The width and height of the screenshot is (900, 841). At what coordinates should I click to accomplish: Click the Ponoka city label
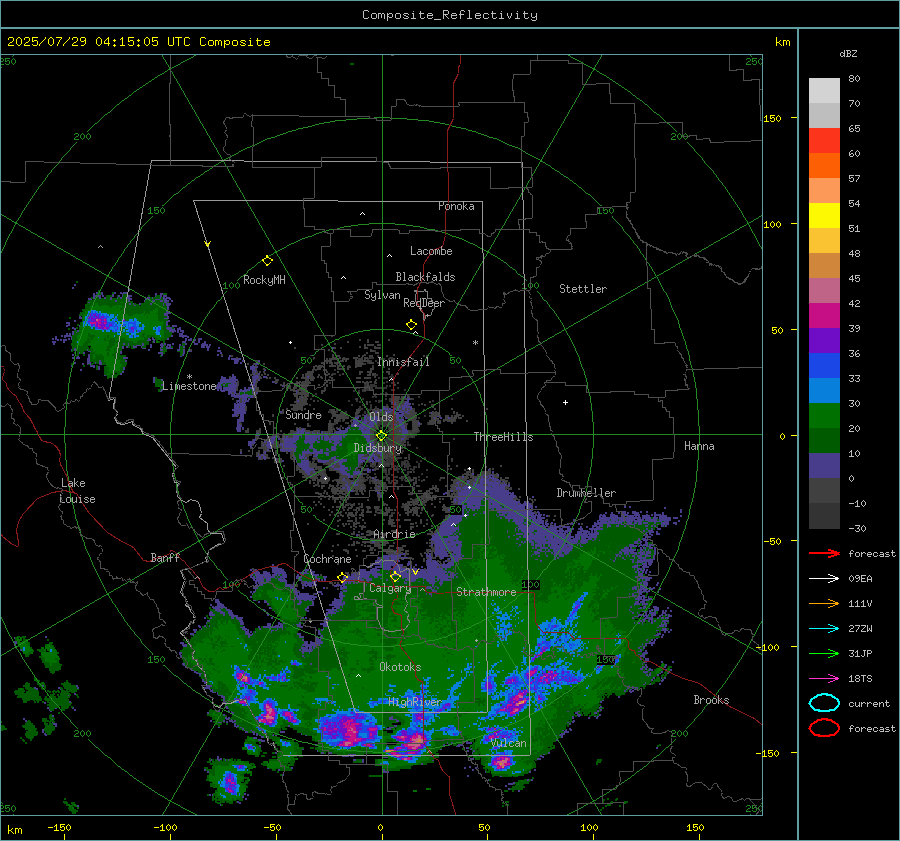(456, 206)
